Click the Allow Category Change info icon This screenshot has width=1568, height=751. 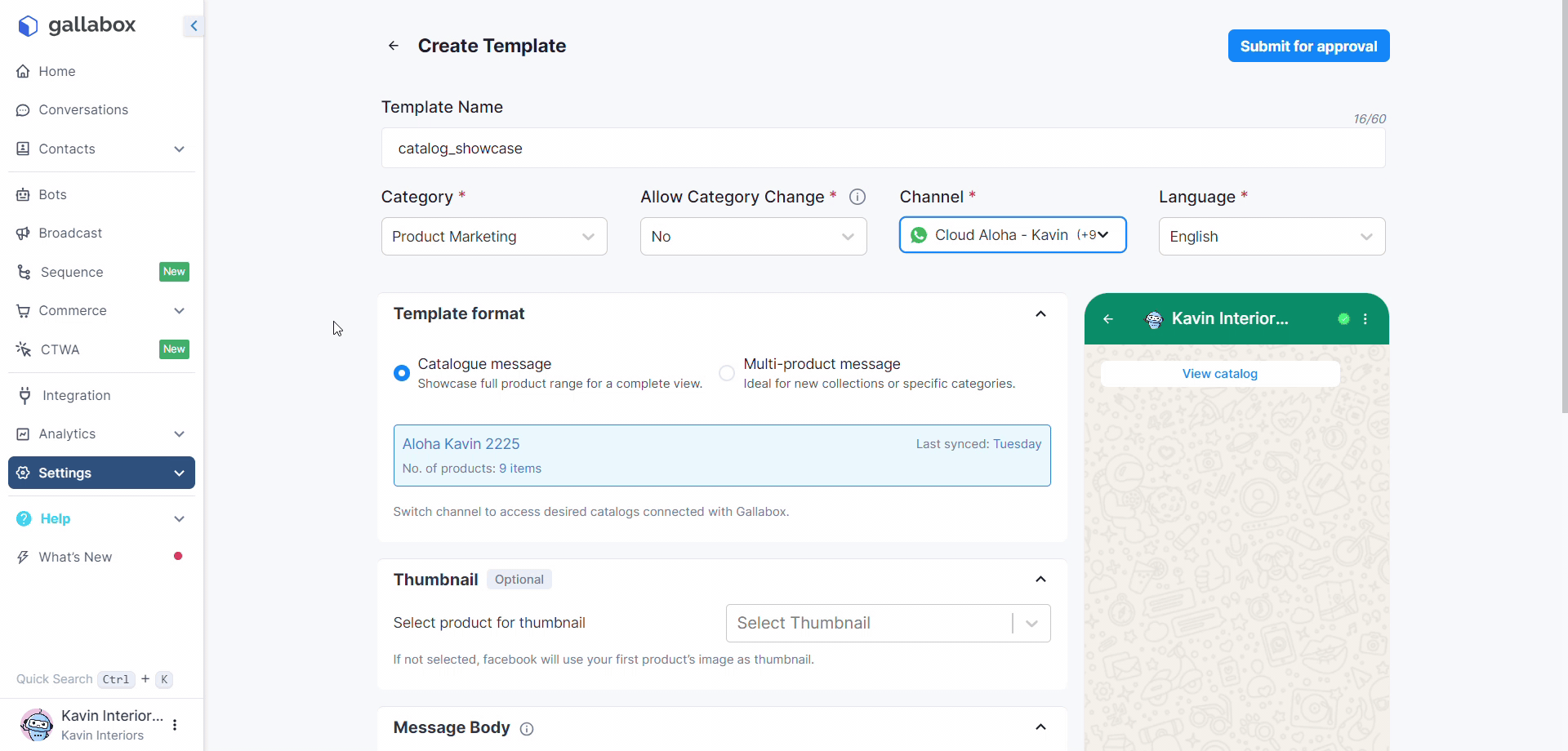857,197
